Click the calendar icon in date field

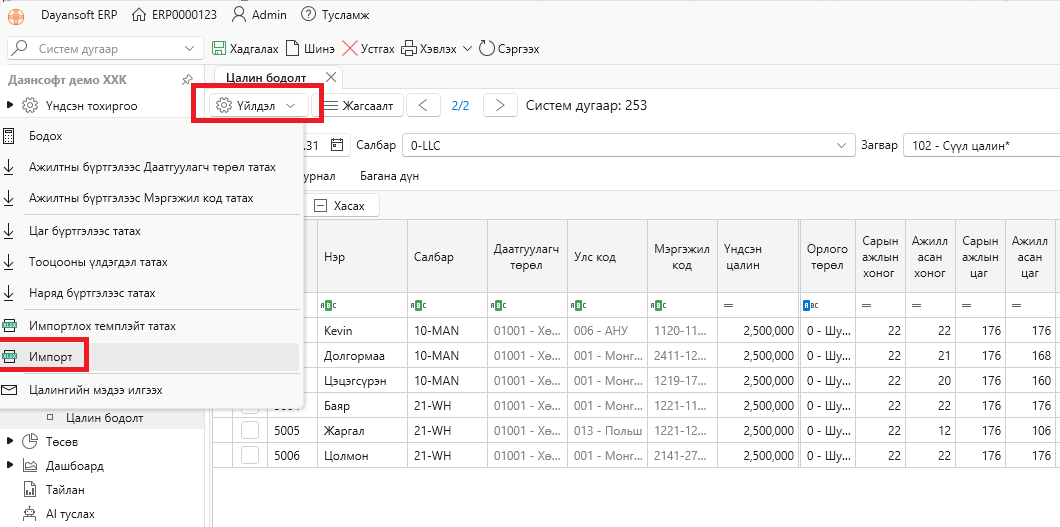[x=337, y=145]
